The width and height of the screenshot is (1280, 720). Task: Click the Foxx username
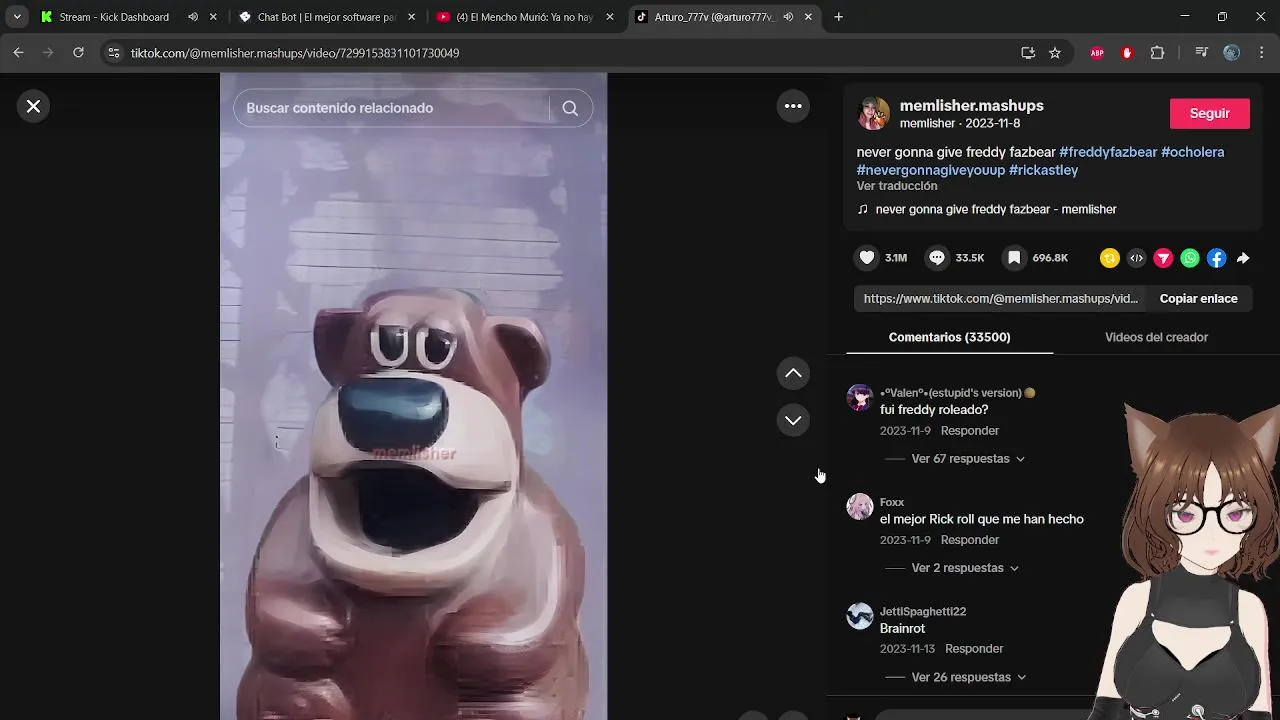[892, 502]
